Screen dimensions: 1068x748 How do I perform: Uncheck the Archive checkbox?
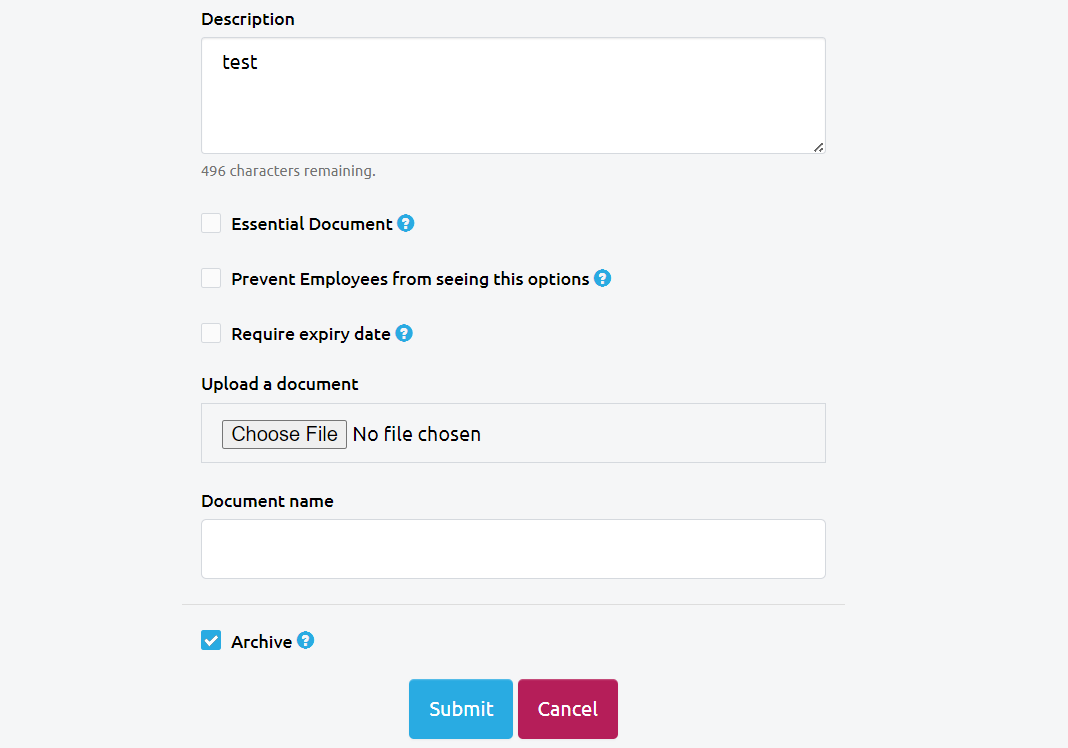pyautogui.click(x=211, y=641)
